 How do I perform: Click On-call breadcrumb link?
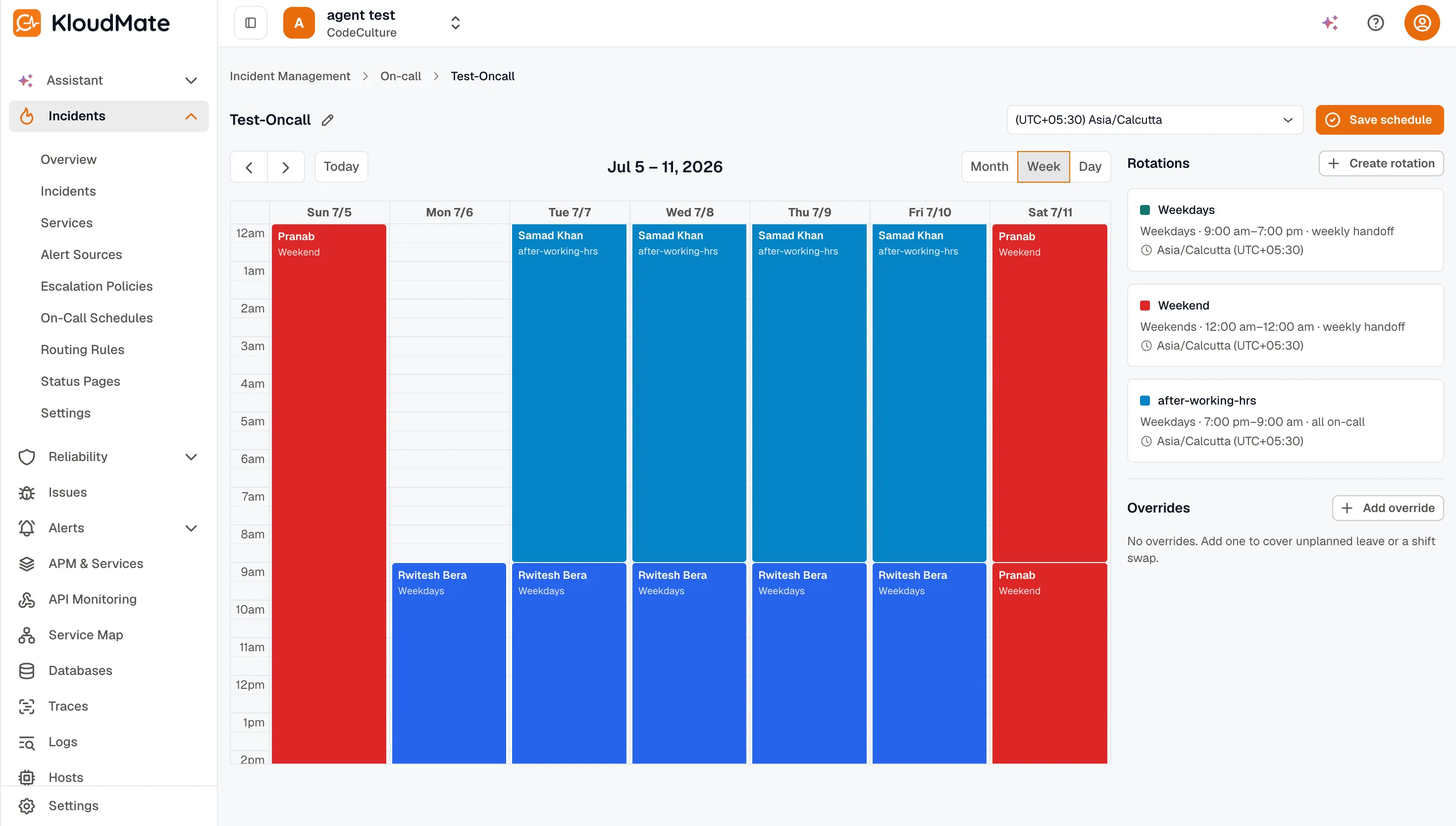(401, 76)
